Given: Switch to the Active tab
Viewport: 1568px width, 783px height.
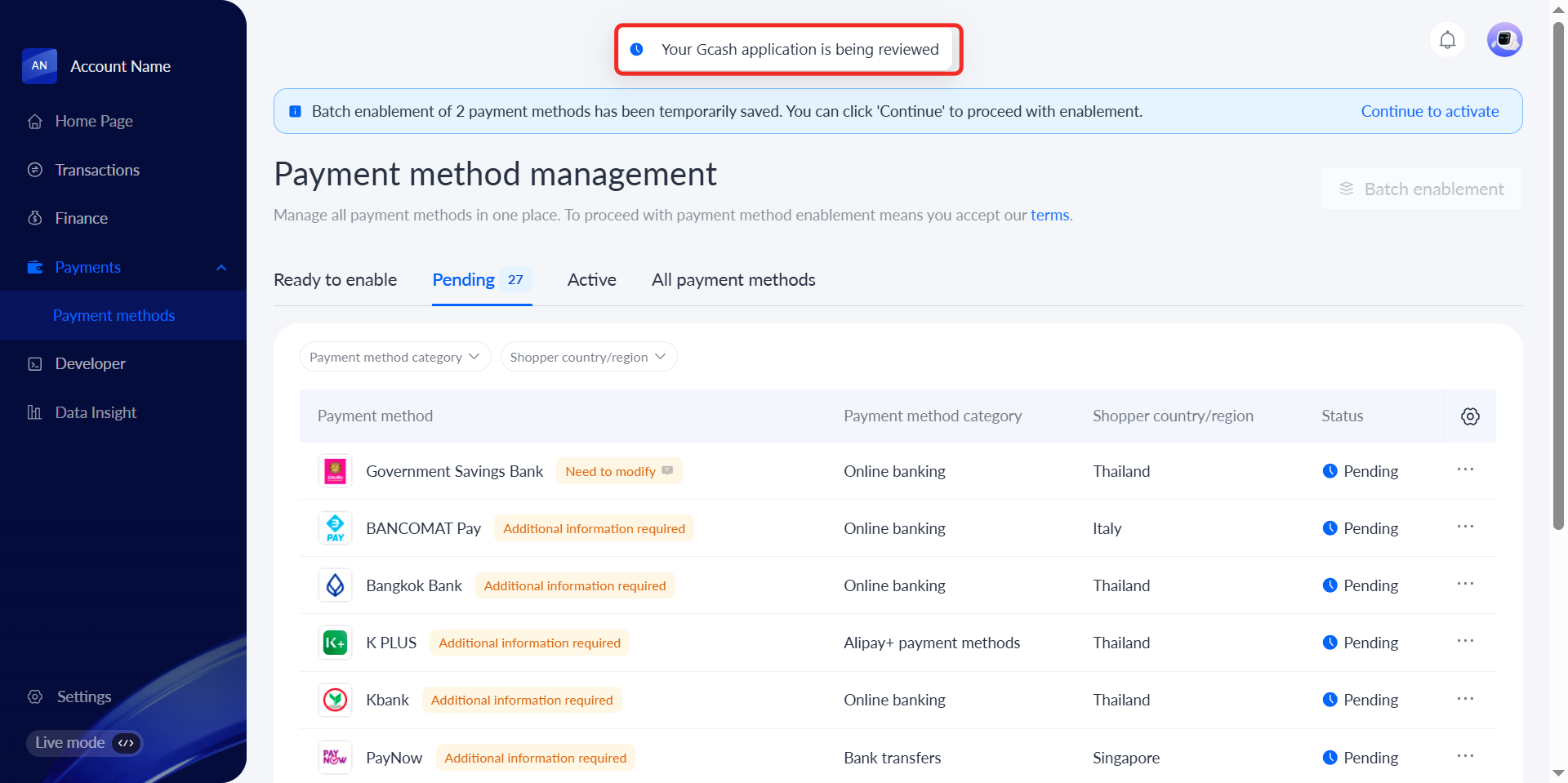Looking at the screenshot, I should click(x=592, y=280).
